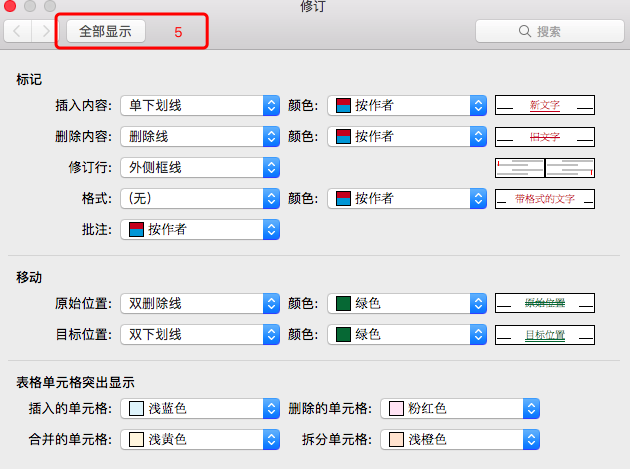This screenshot has width=630, height=469.
Task: Open the 格式 mark dropdown
Action: 199,198
